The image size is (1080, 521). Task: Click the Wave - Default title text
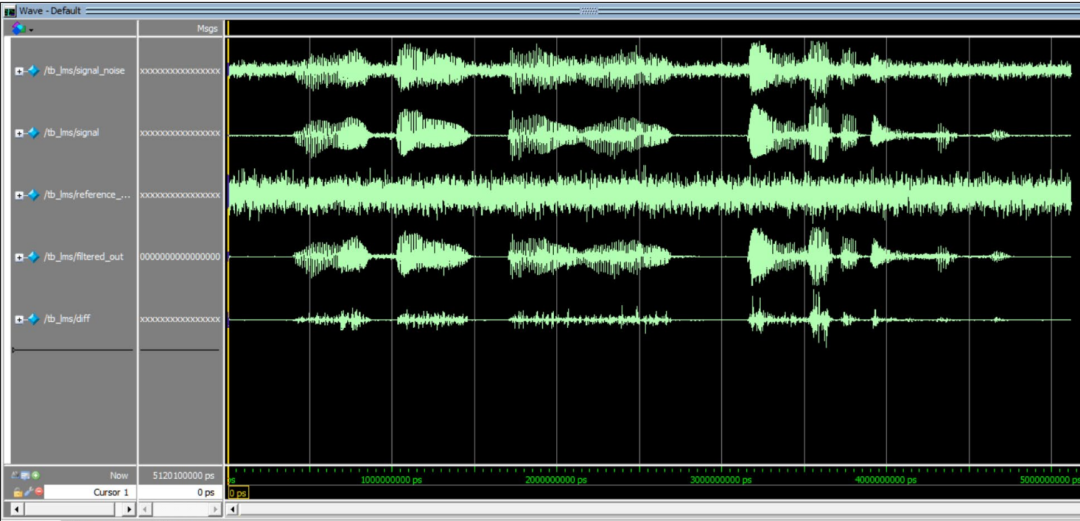click(50, 11)
